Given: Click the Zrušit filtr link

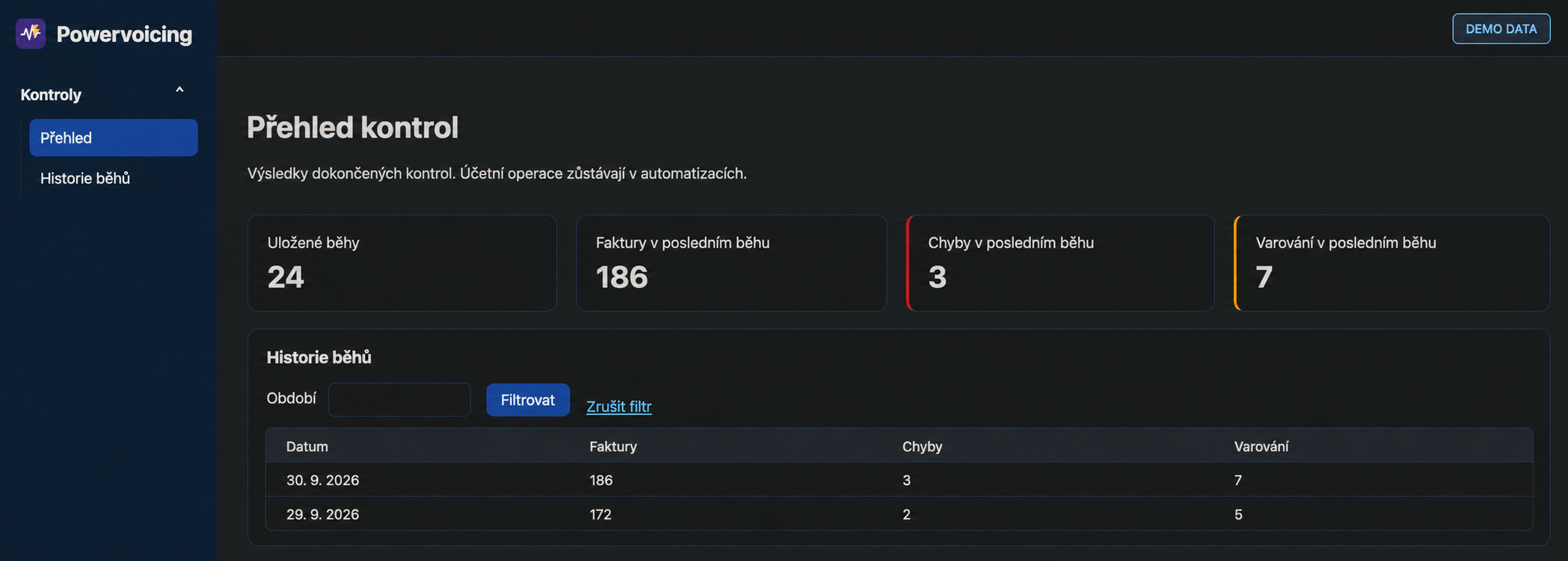Looking at the screenshot, I should (x=619, y=406).
